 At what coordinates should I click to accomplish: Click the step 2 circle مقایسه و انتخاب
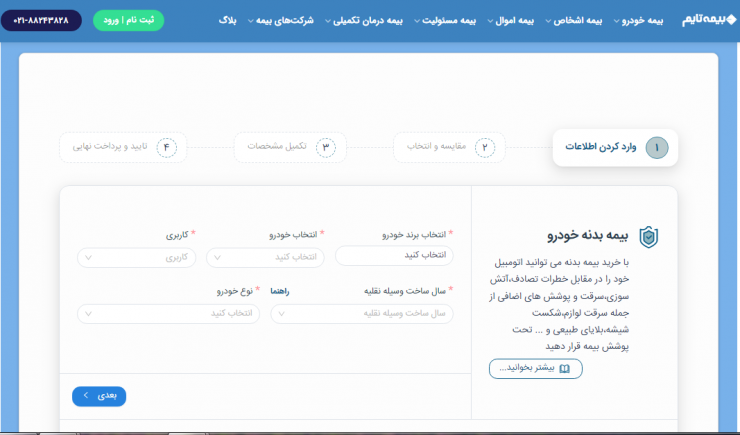click(485, 148)
